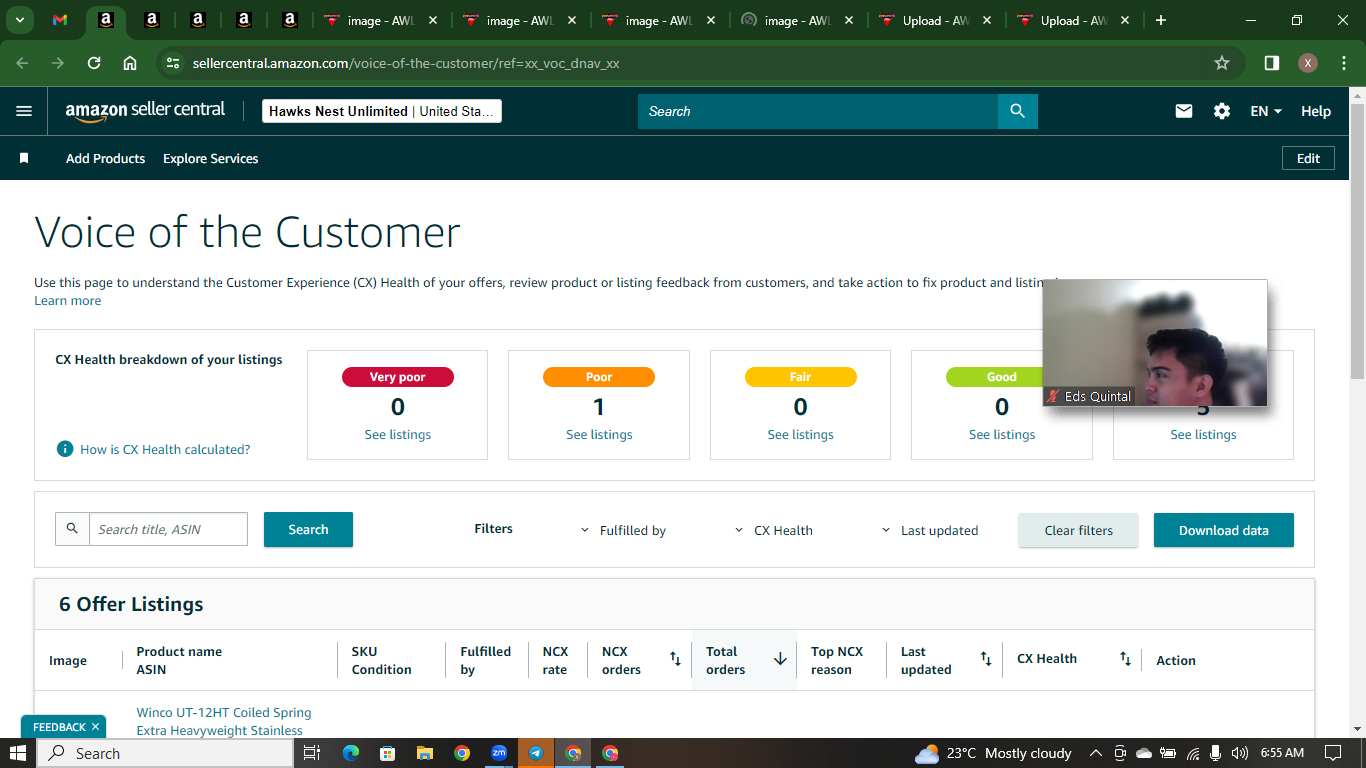Open the Chrome home page

(x=130, y=63)
